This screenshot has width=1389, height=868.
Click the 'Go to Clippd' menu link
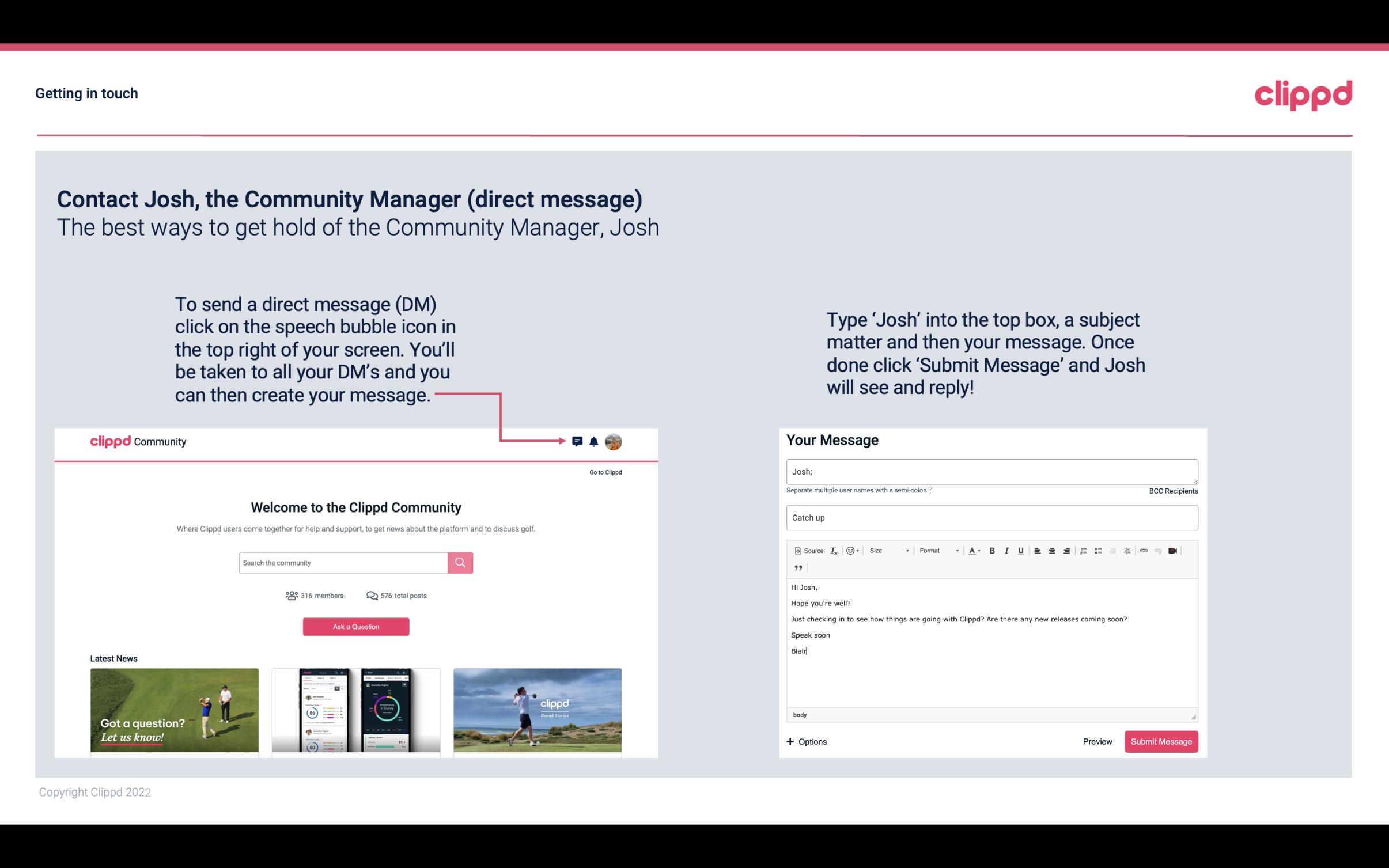pyautogui.click(x=606, y=472)
